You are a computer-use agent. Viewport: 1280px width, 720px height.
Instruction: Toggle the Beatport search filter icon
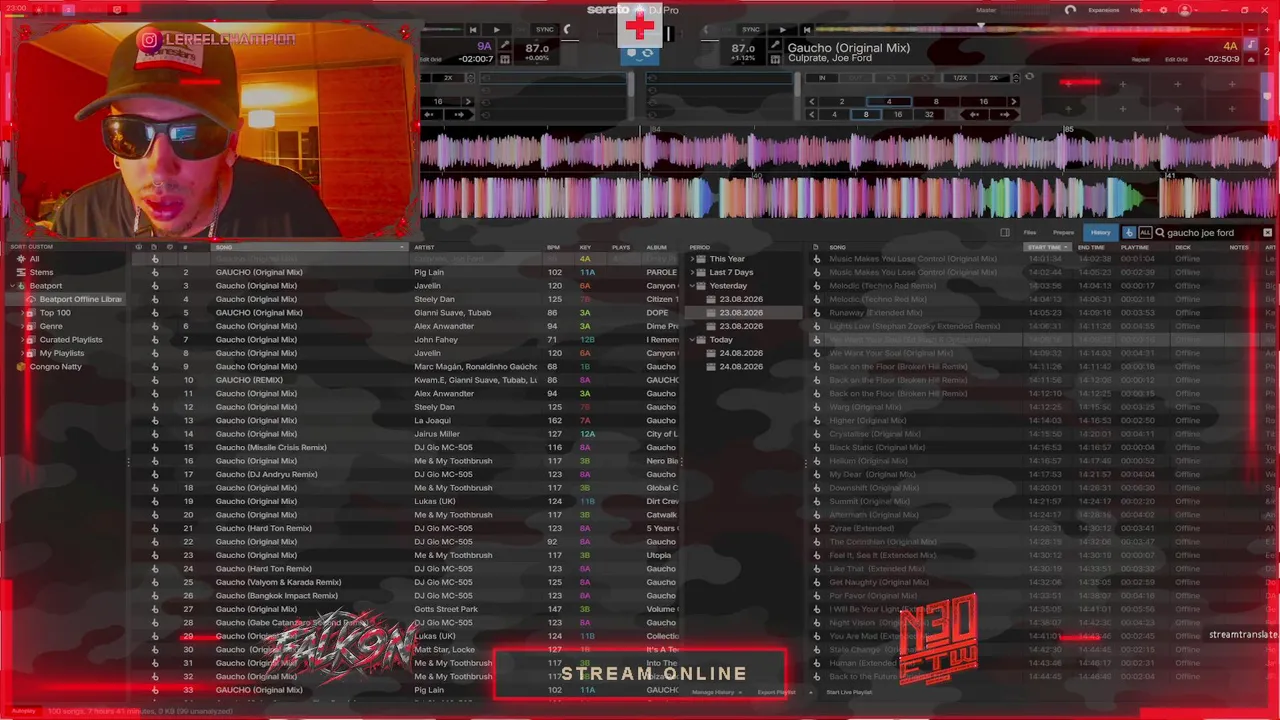point(1129,233)
